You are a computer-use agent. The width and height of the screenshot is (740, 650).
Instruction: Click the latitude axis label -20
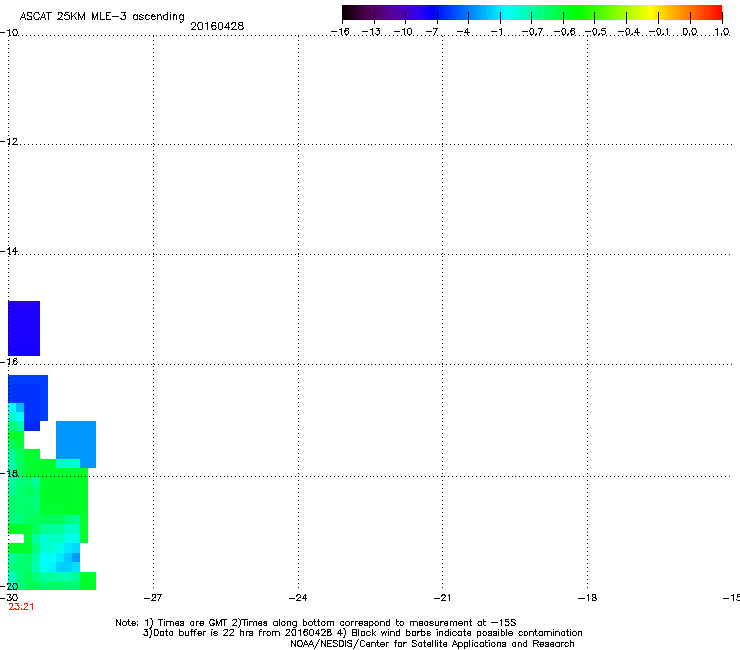pos(9,586)
